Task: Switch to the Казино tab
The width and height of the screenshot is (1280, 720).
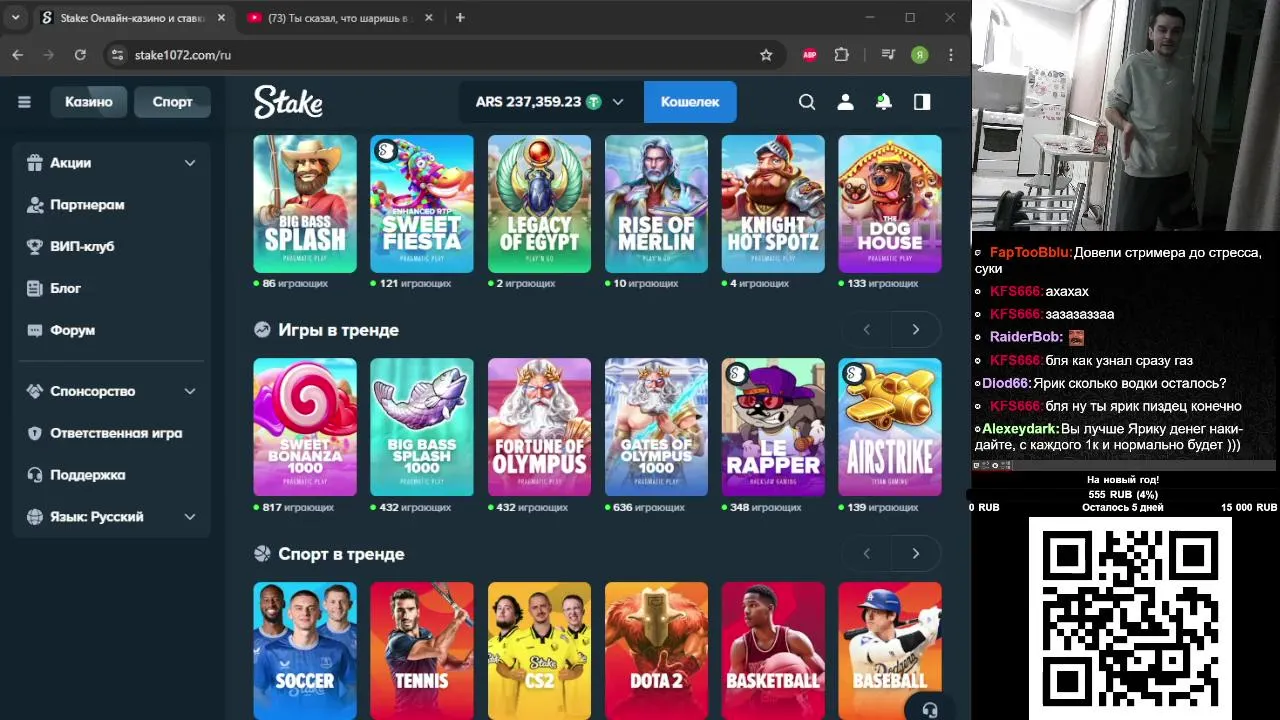Action: (x=89, y=102)
